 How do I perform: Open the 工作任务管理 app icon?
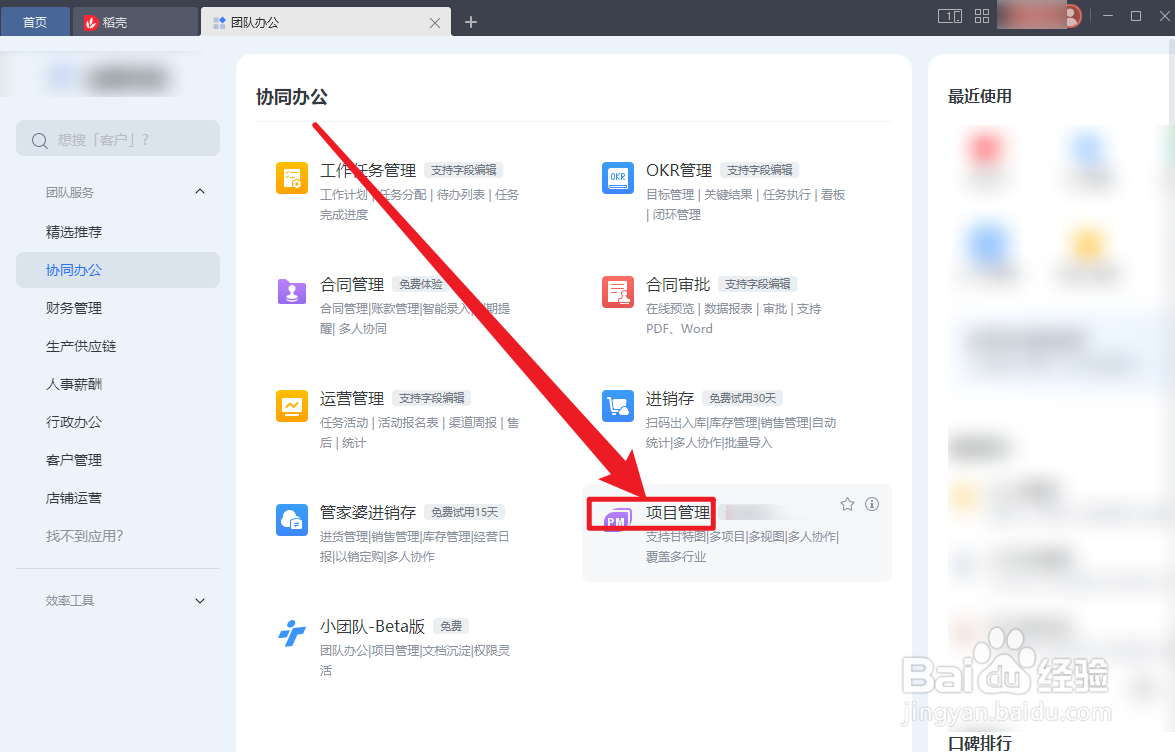[x=291, y=180]
